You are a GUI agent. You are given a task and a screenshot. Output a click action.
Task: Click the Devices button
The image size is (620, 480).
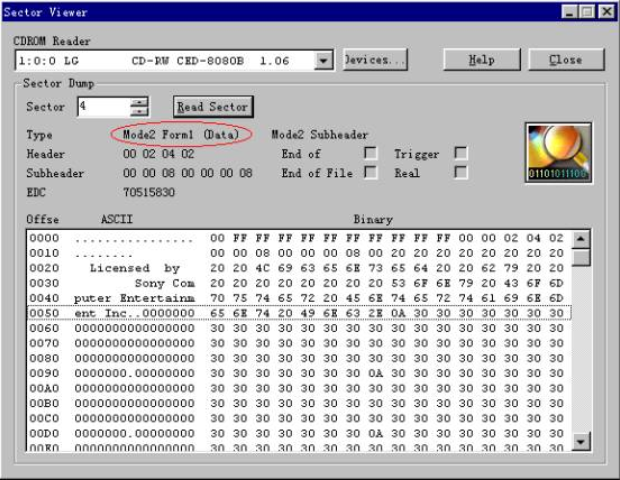click(374, 60)
